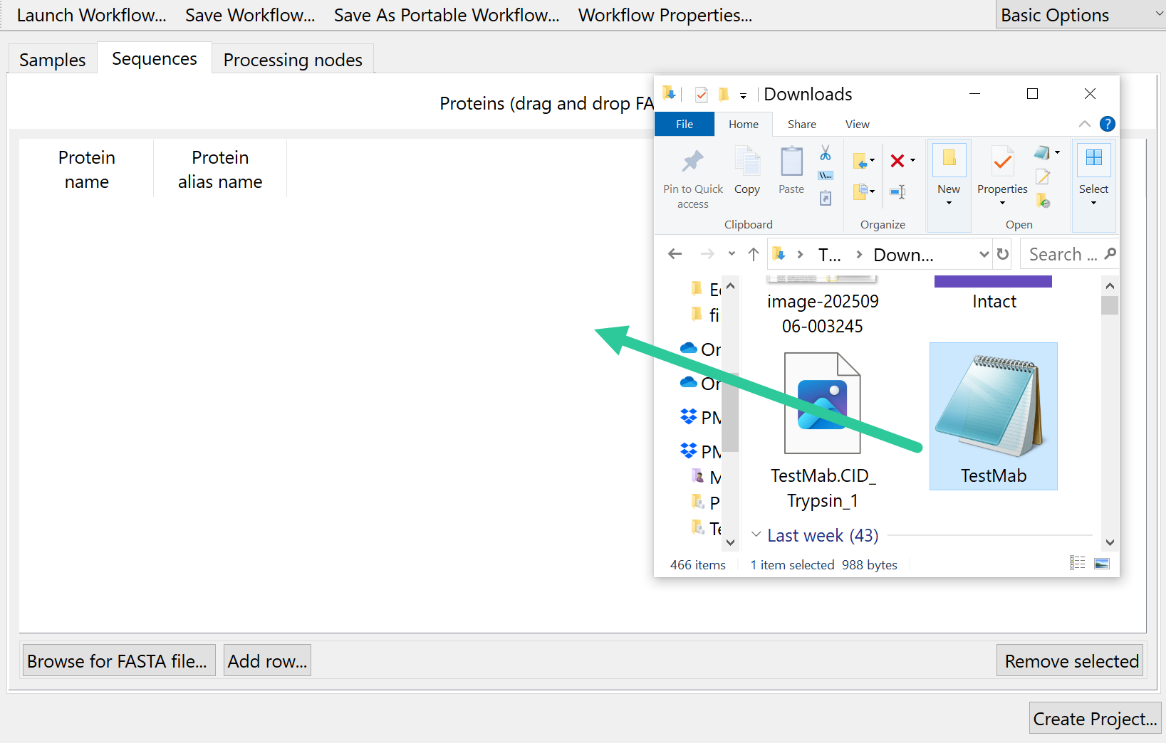Image resolution: width=1166 pixels, height=743 pixels.
Task: Click the History folder icon
Action: (1043, 201)
